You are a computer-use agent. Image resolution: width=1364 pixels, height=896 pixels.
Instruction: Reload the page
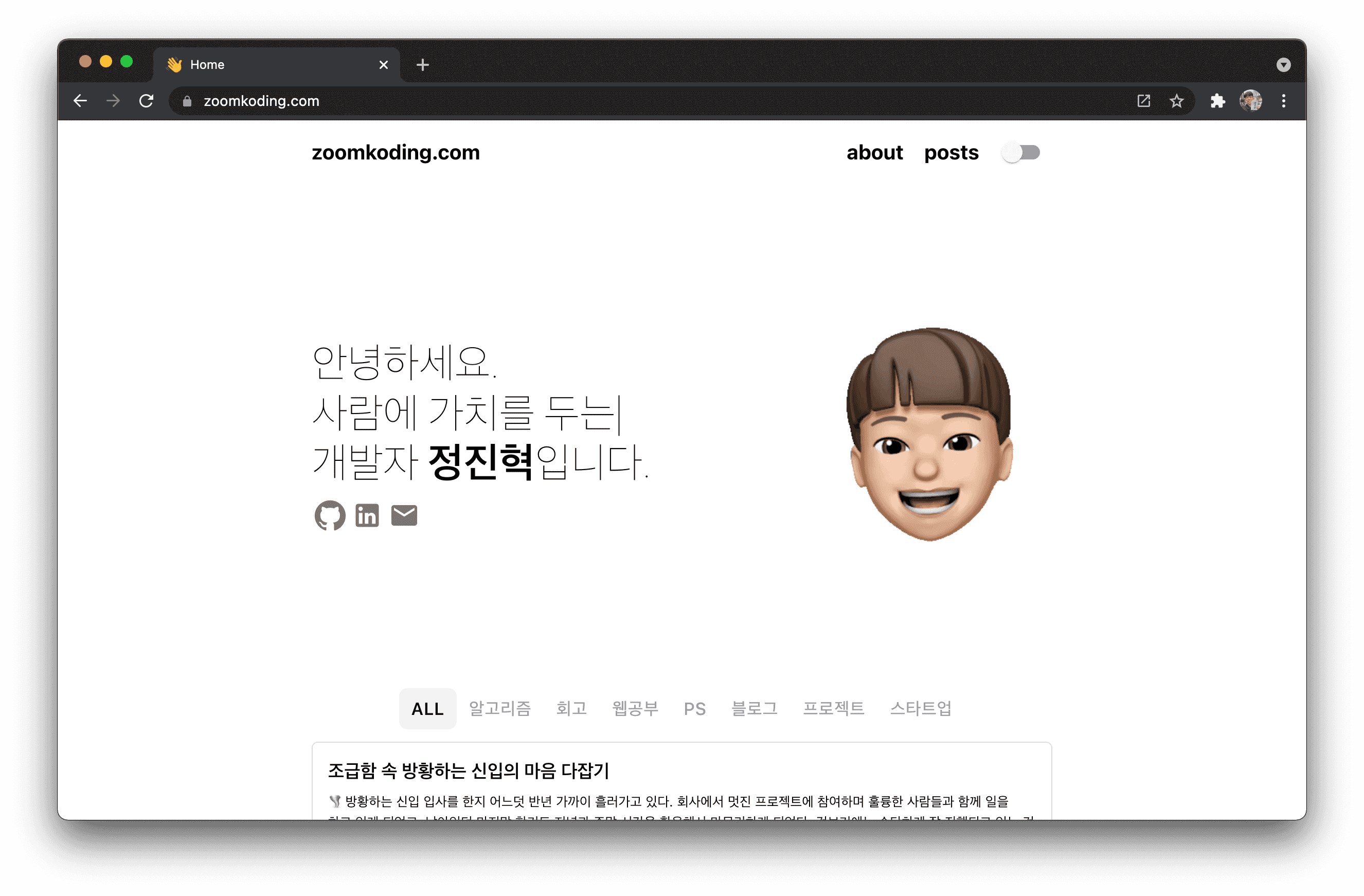pos(147,101)
